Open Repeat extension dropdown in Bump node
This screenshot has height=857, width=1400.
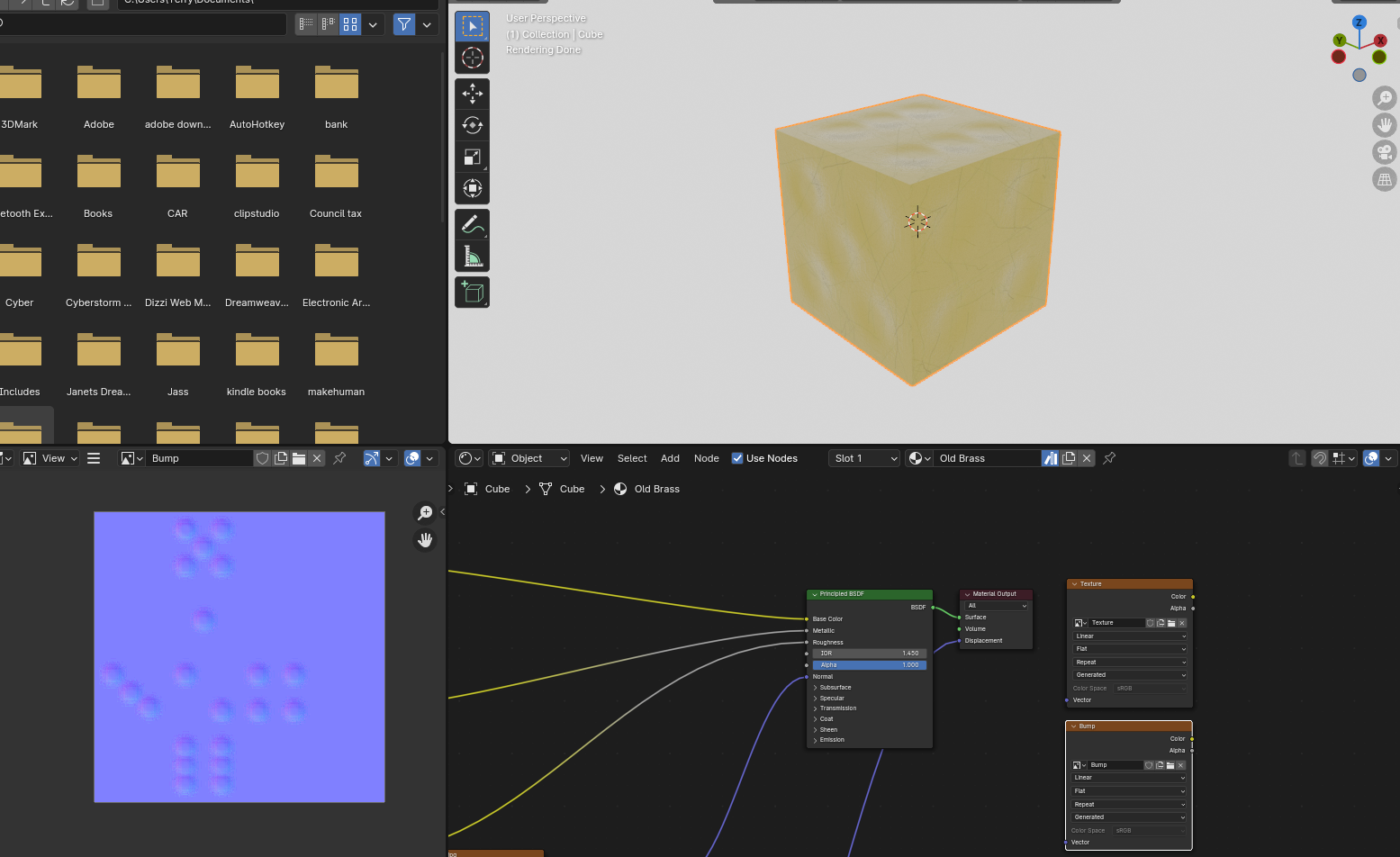pos(1129,804)
